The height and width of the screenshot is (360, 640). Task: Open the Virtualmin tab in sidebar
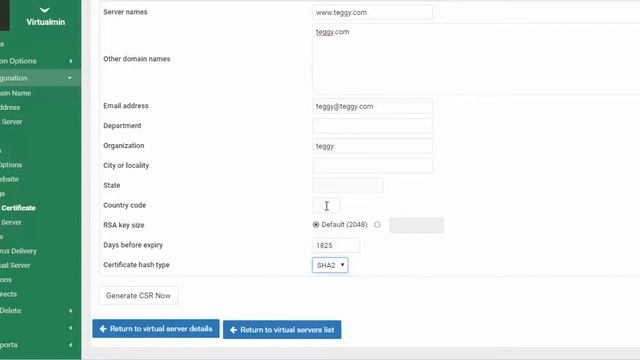(45, 17)
